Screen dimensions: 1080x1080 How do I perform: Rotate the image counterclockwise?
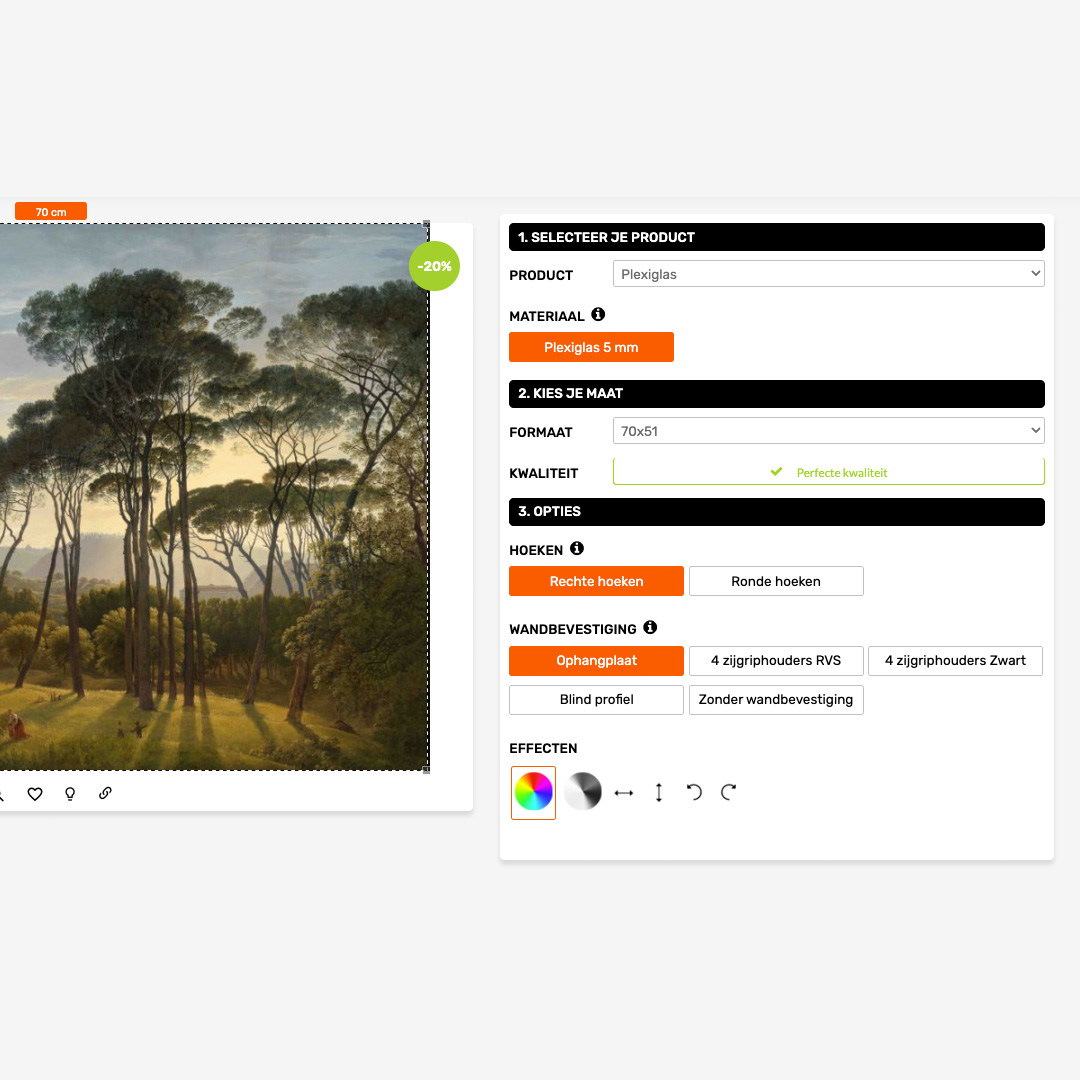click(x=694, y=792)
